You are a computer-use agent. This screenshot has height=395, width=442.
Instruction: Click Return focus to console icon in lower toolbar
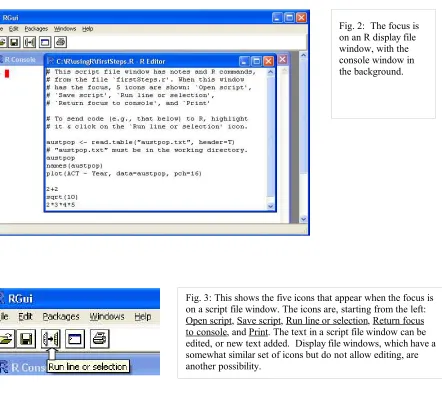[x=75, y=339]
